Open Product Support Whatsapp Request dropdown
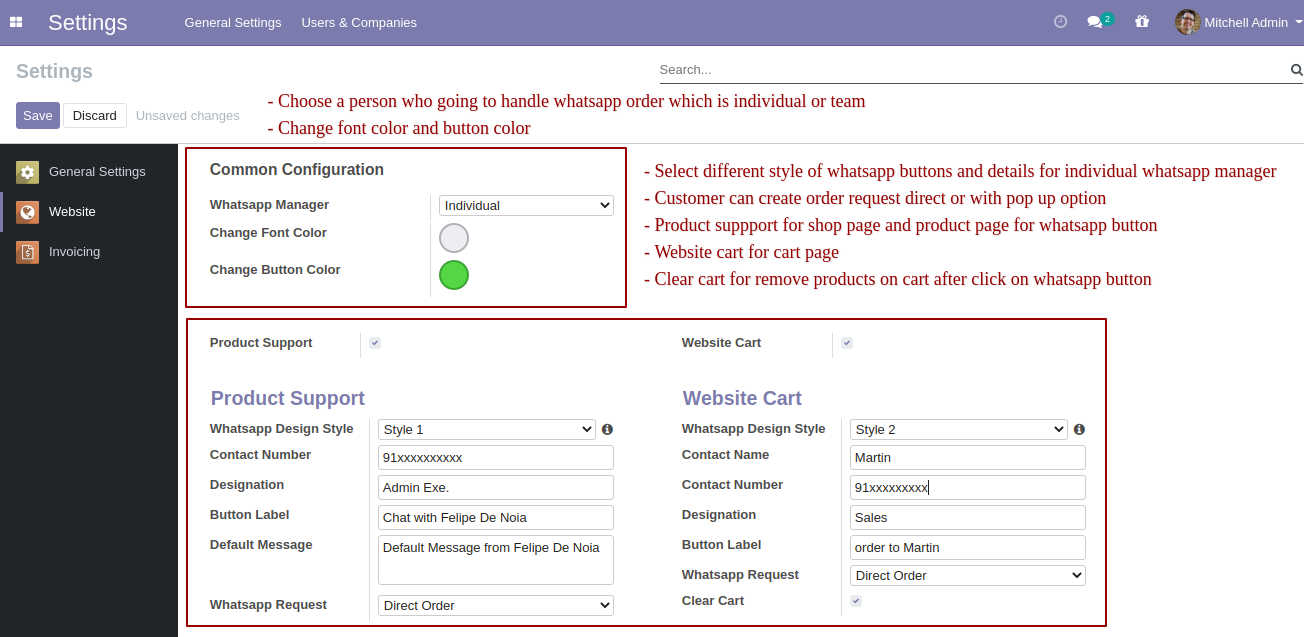This screenshot has width=1304, height=637. 496,605
